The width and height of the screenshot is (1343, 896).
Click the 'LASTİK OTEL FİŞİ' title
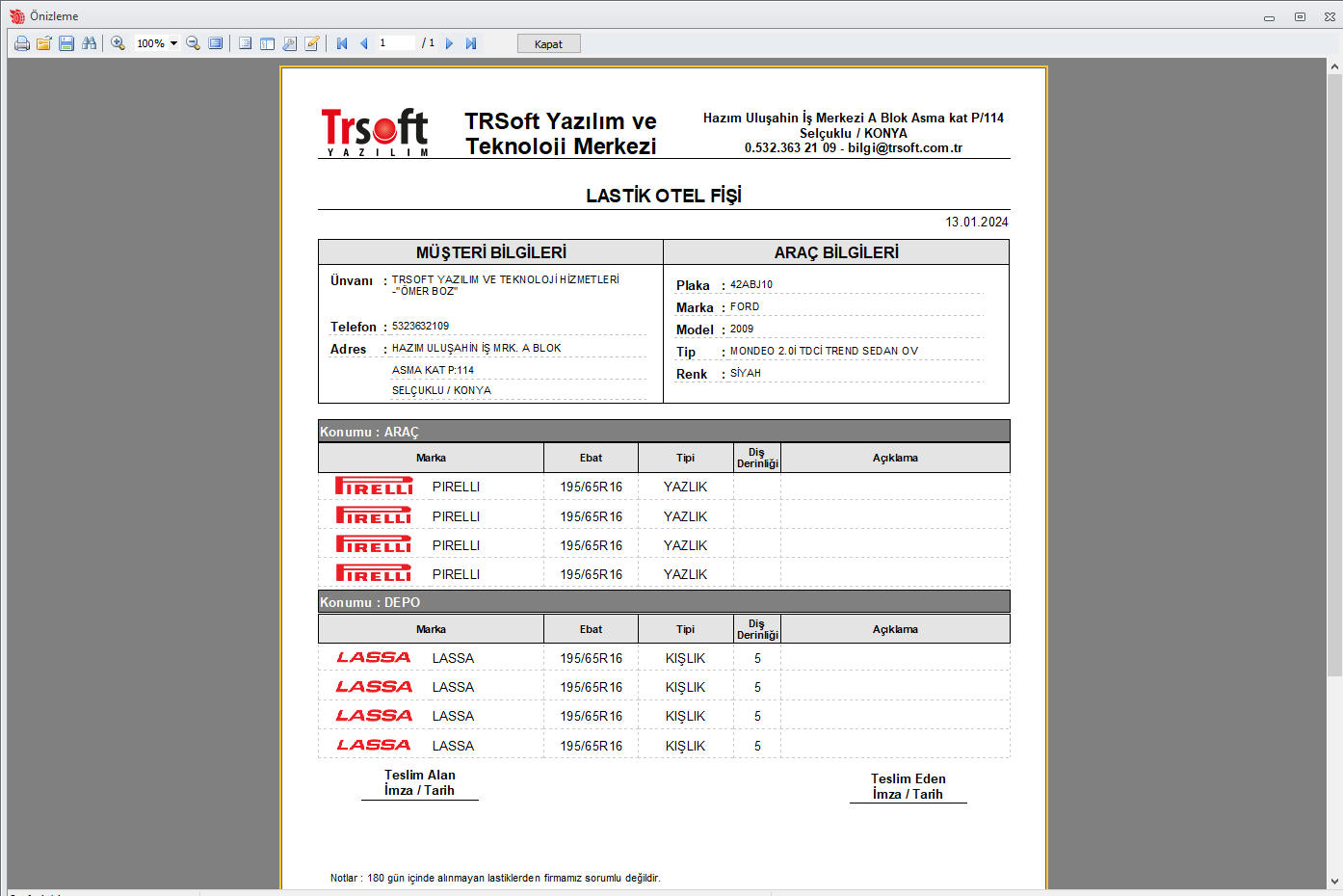(664, 196)
